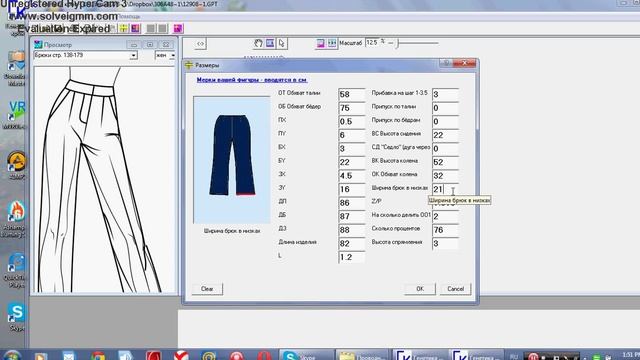Click the ПХ field showing 0.5
The image size is (640, 360).
coord(351,121)
